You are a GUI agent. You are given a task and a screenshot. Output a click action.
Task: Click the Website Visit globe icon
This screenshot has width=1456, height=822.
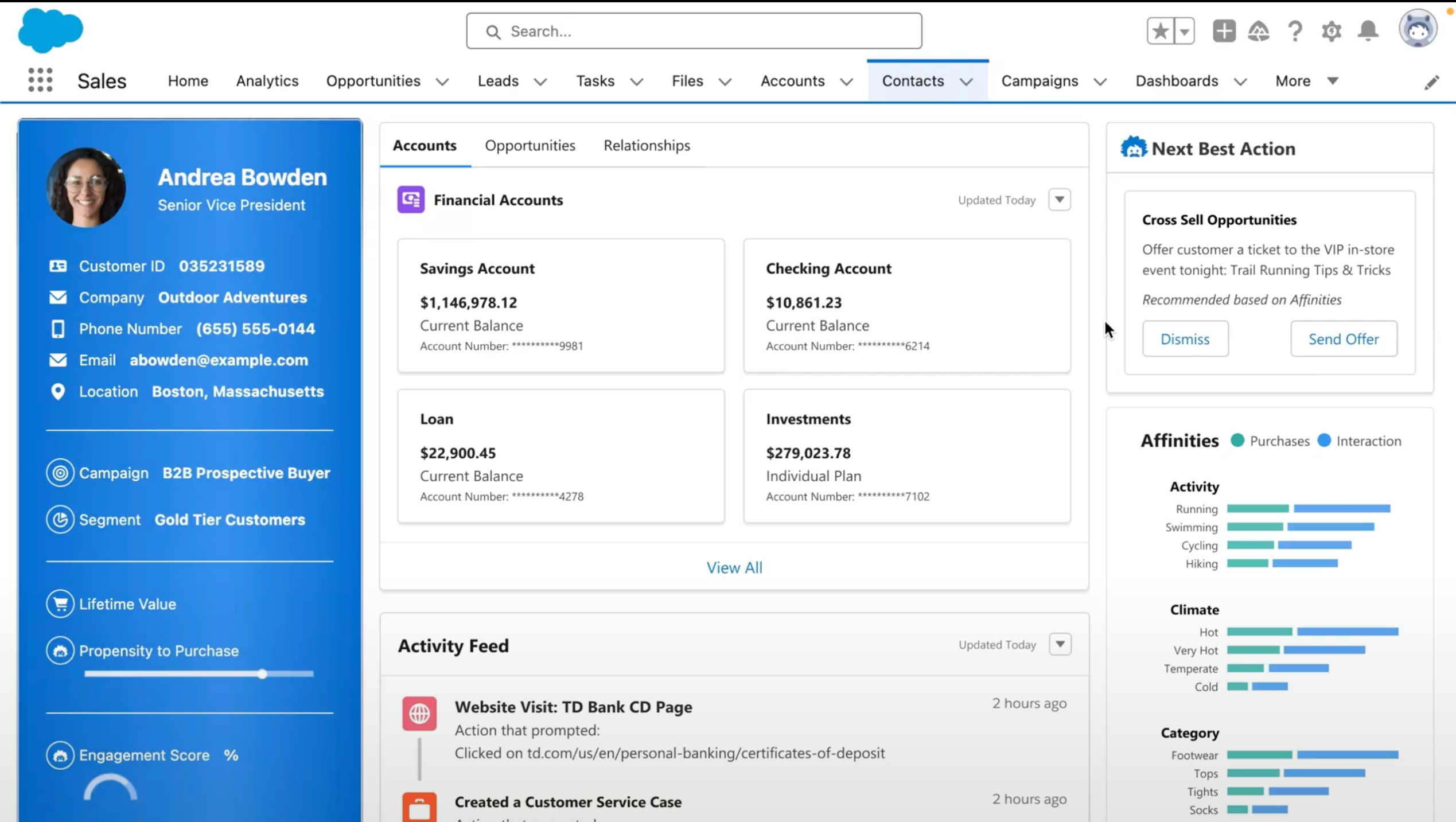click(419, 714)
